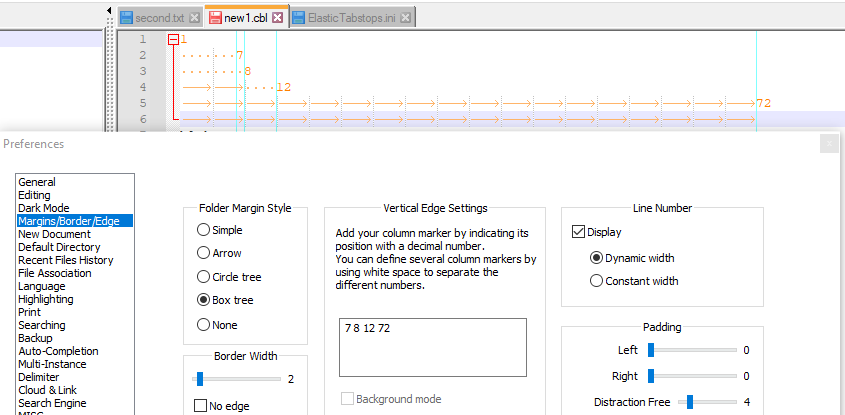The height and width of the screenshot is (415, 845).
Task: Click the save icon on the second.txt tab
Action: tap(127, 18)
